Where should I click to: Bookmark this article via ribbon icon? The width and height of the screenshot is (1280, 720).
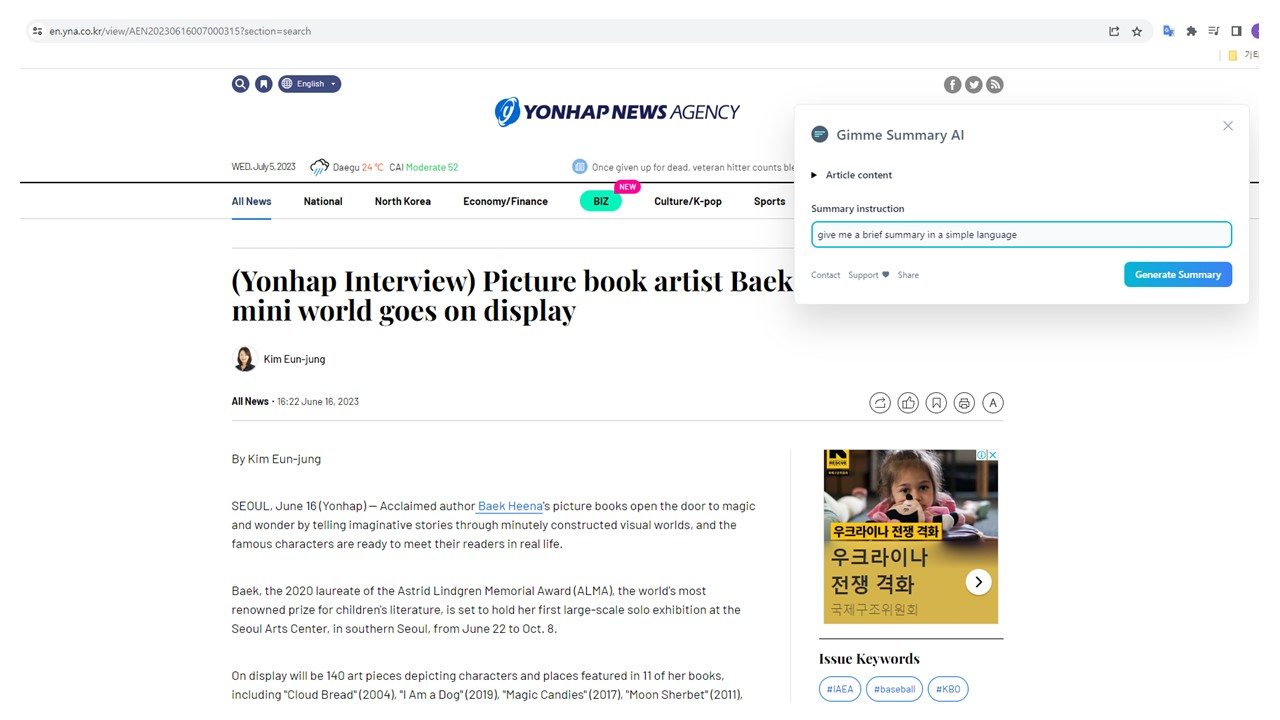coord(936,403)
